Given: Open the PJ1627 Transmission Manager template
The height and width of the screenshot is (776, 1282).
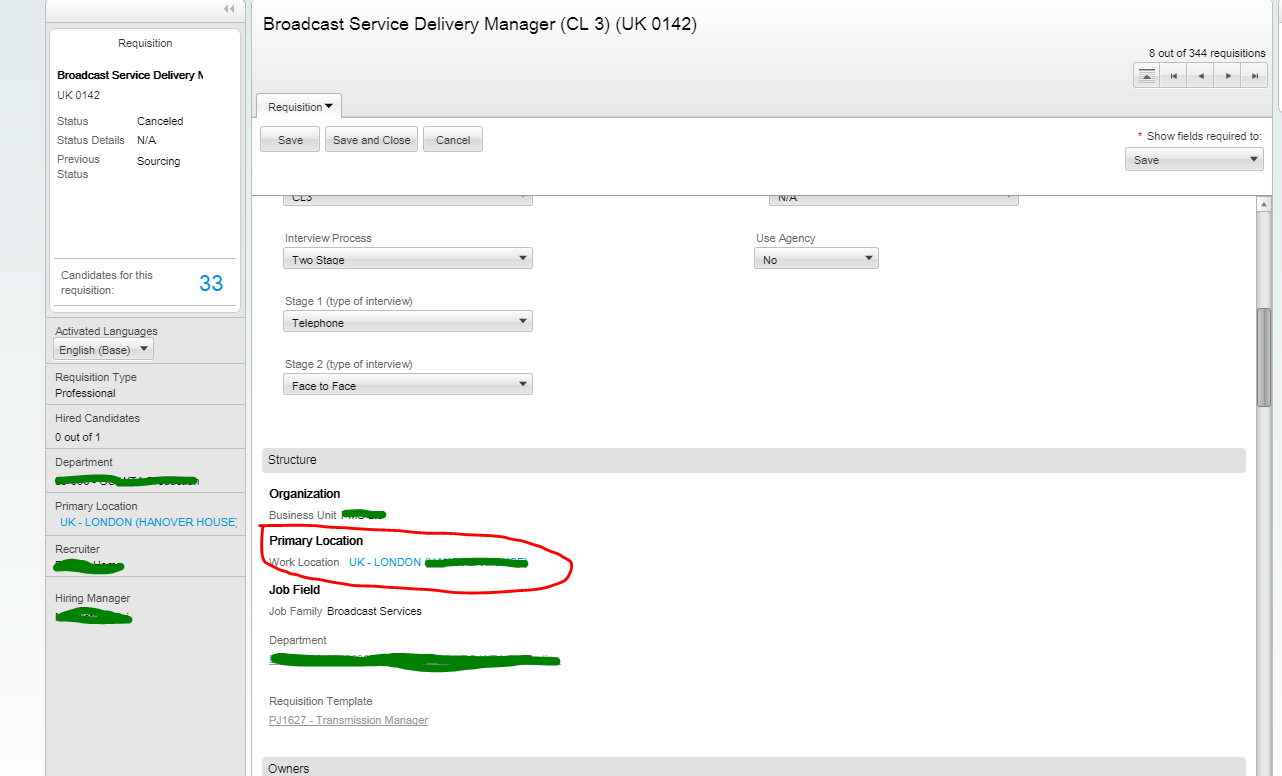Looking at the screenshot, I should coord(348,720).
